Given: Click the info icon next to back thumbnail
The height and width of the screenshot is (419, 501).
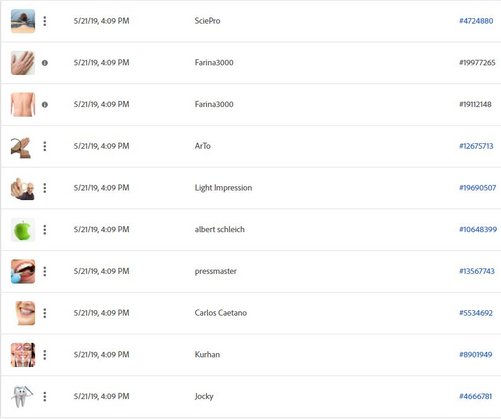Looking at the screenshot, I should [45, 104].
